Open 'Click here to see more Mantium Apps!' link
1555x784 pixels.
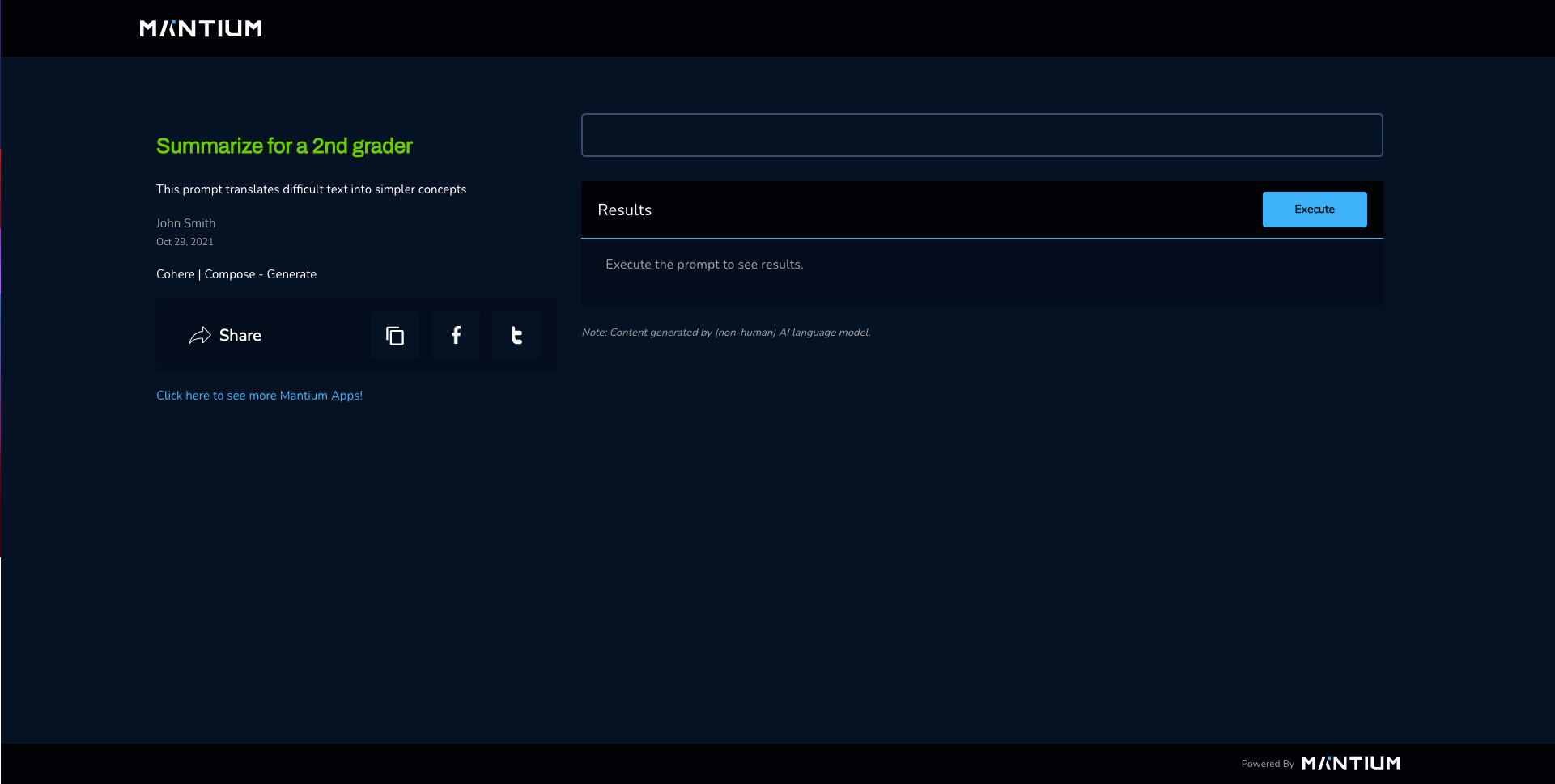tap(259, 396)
